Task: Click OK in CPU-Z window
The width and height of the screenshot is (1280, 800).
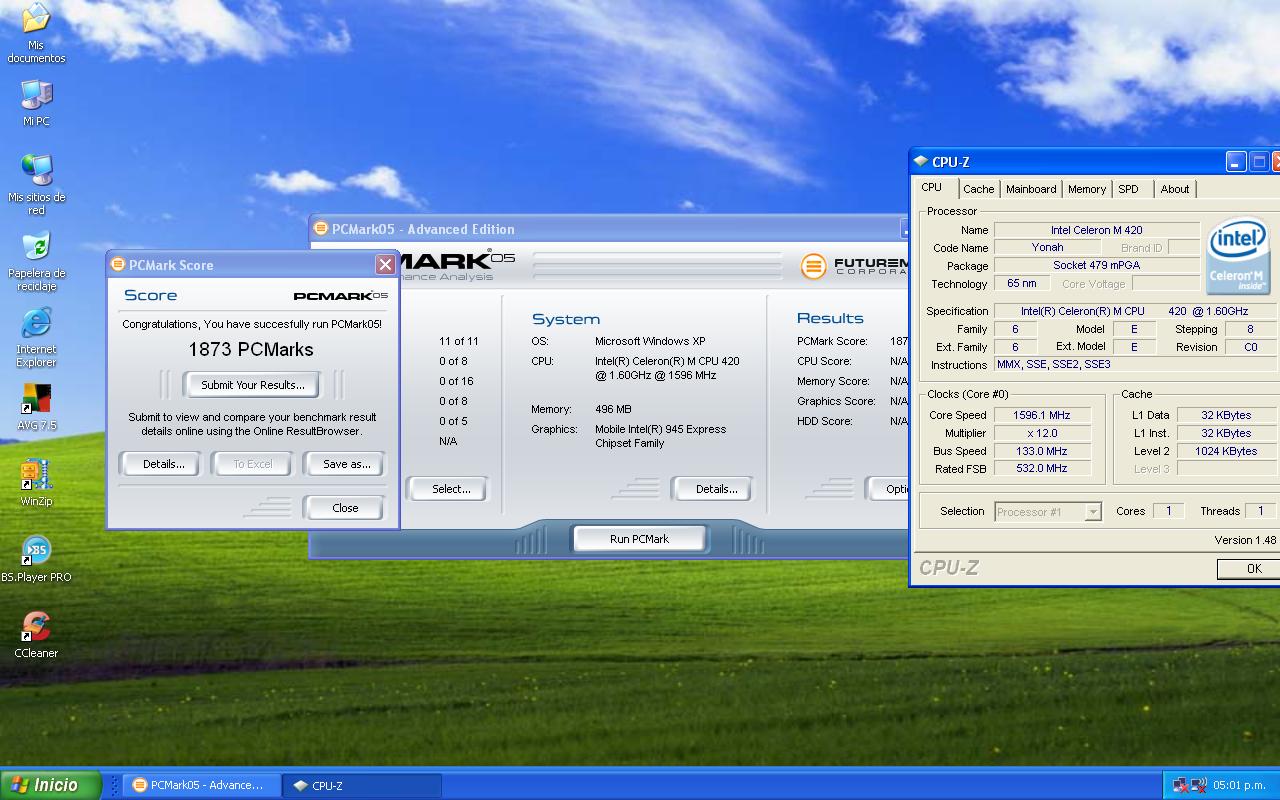Action: pos(1248,568)
